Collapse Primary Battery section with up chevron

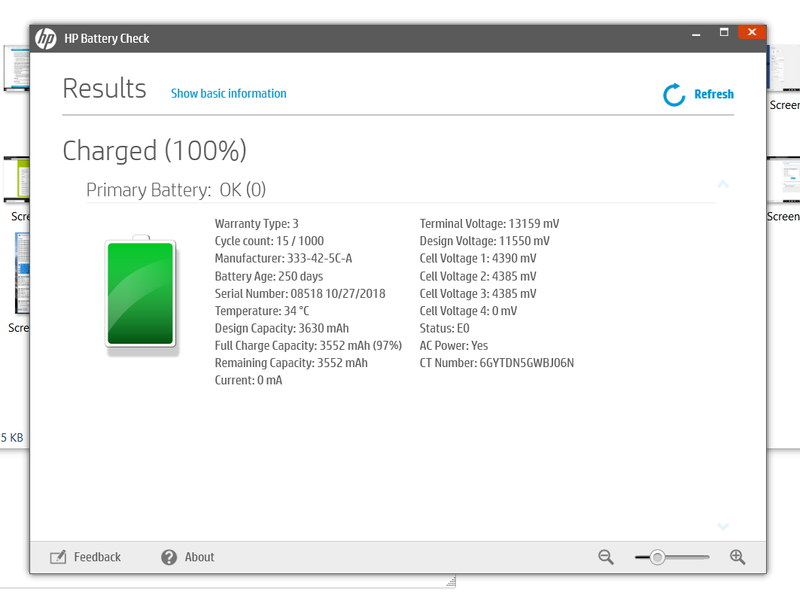(x=723, y=184)
